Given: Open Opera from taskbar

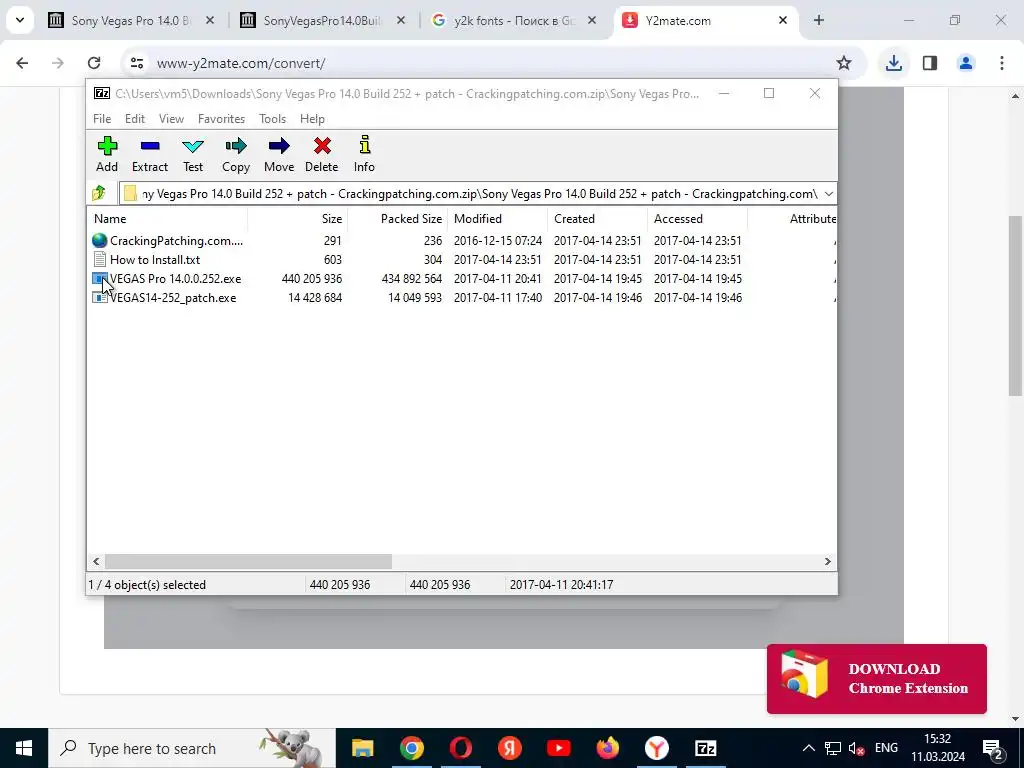Looking at the screenshot, I should point(460,748).
